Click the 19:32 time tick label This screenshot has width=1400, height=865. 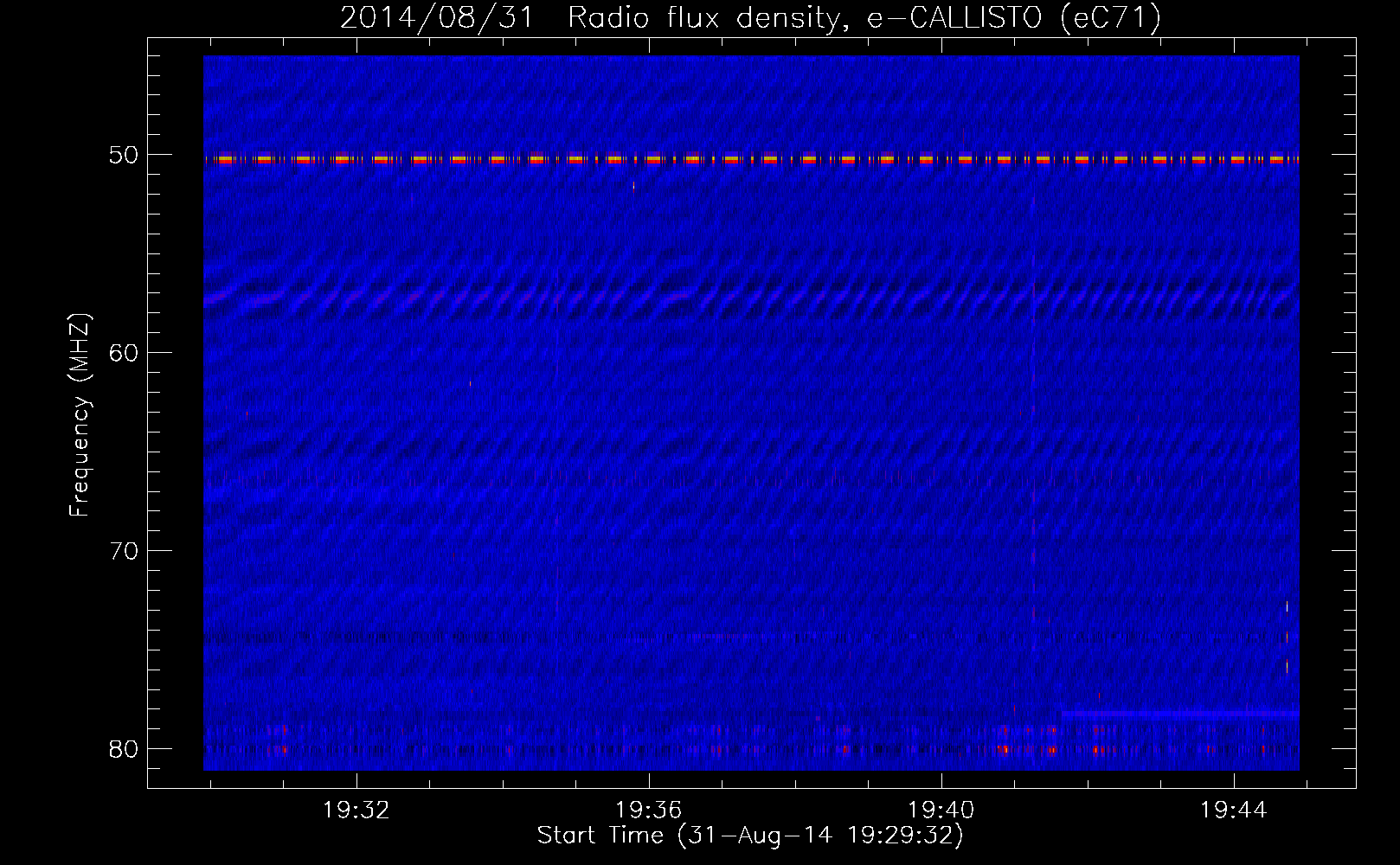pos(356,811)
